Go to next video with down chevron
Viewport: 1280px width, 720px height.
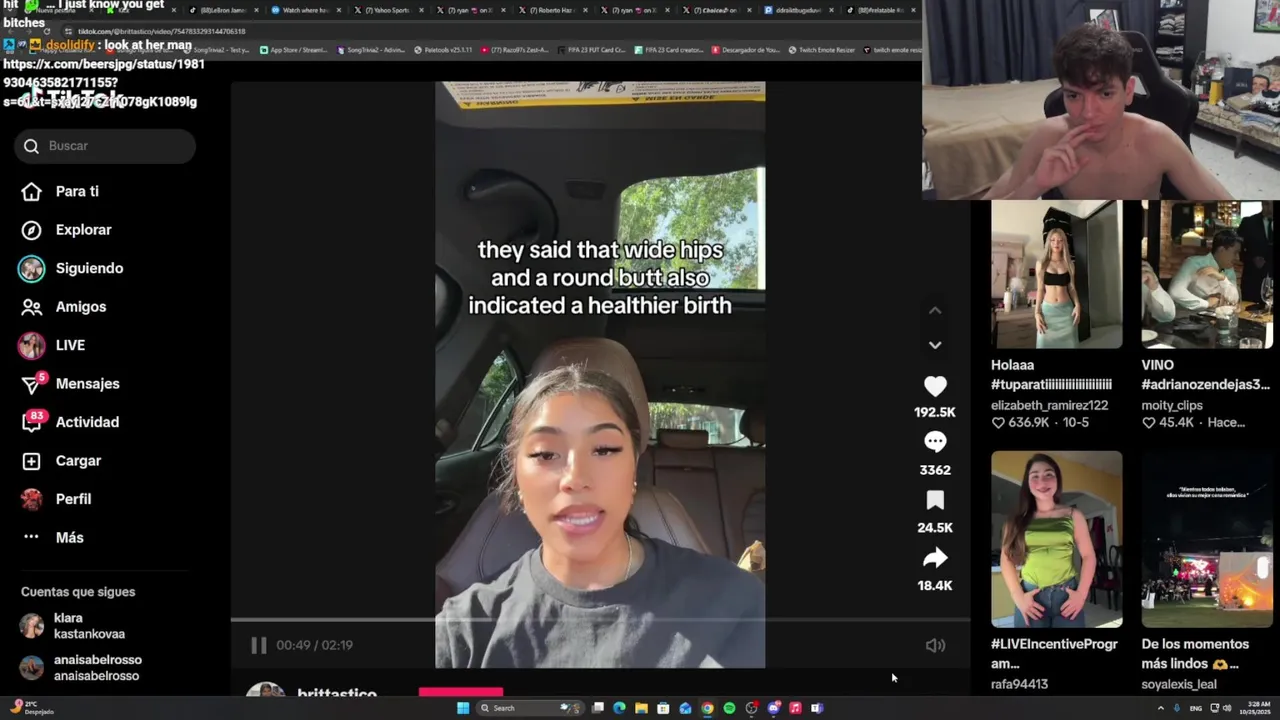tap(935, 345)
